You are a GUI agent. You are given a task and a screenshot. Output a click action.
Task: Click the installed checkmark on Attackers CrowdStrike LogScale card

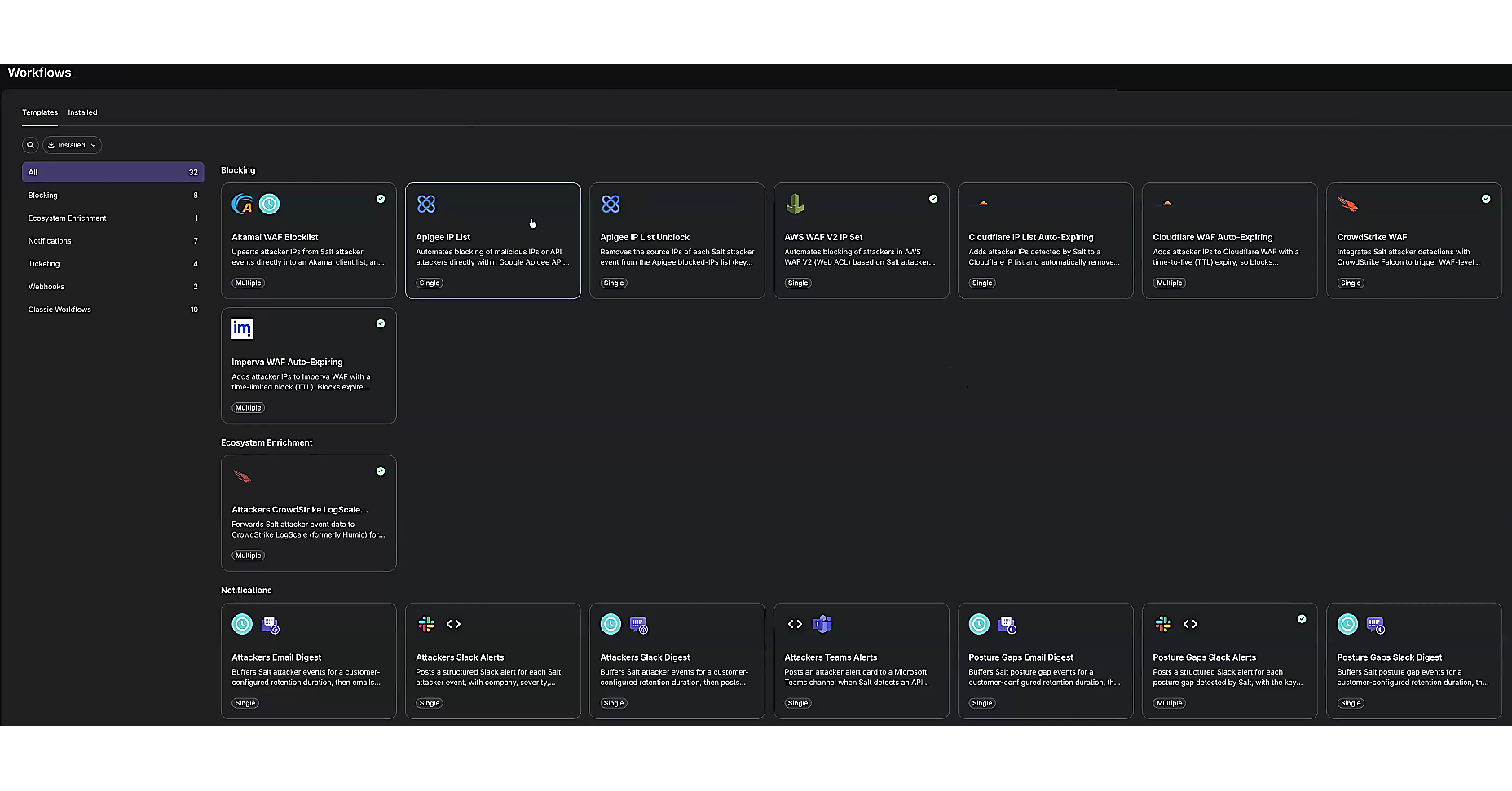[x=381, y=471]
